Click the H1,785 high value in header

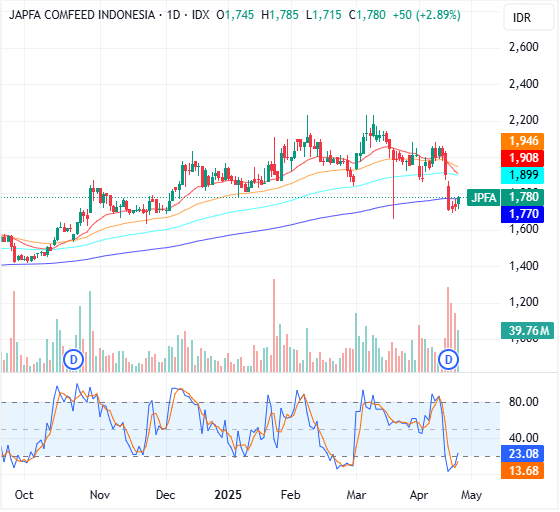[x=280, y=15]
